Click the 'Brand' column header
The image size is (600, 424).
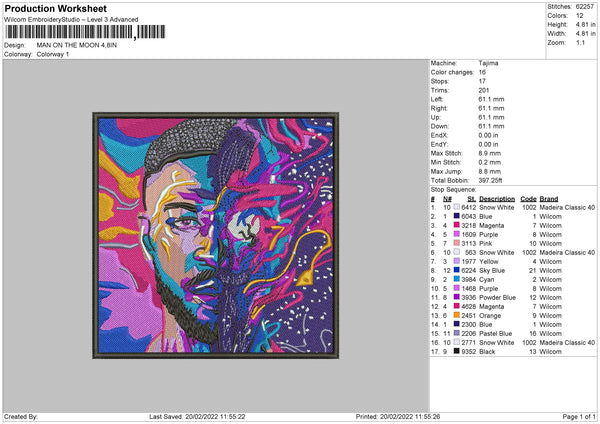point(549,199)
